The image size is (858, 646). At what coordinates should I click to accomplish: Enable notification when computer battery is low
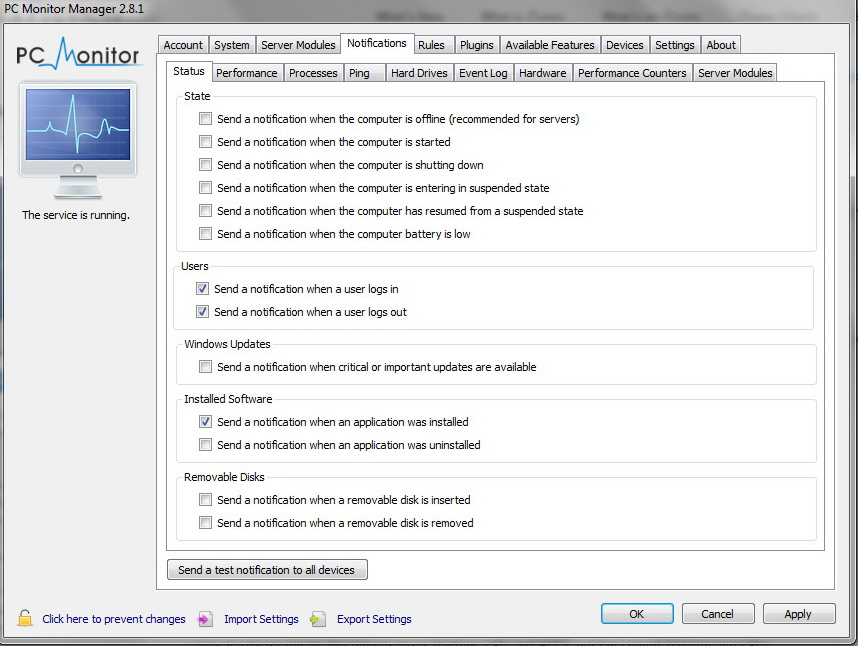click(x=205, y=234)
